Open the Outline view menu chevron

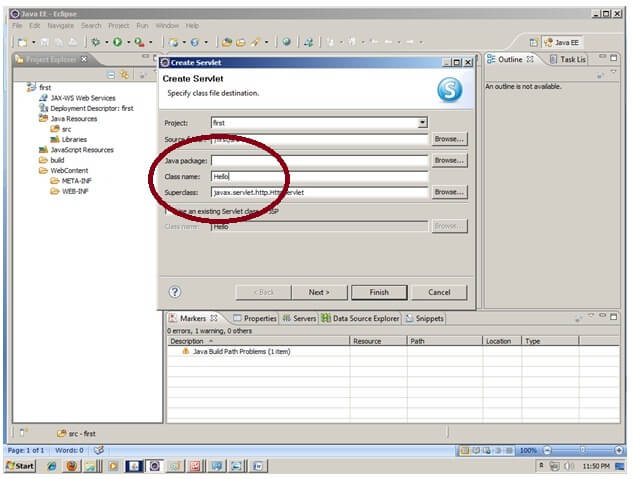click(x=614, y=72)
